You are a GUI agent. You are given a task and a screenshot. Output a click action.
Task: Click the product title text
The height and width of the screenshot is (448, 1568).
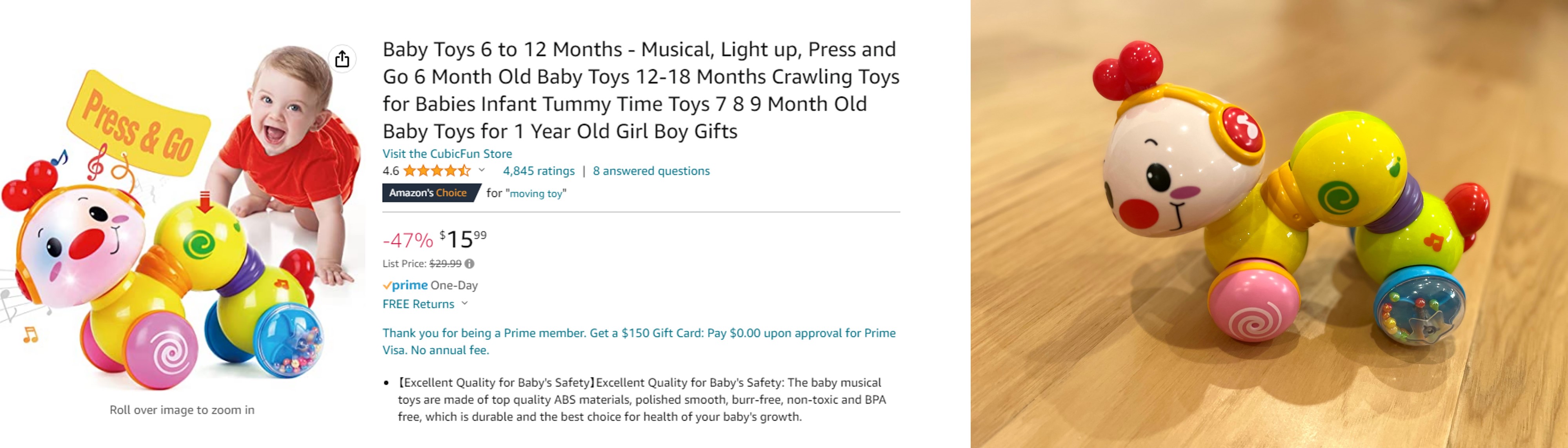click(641, 90)
